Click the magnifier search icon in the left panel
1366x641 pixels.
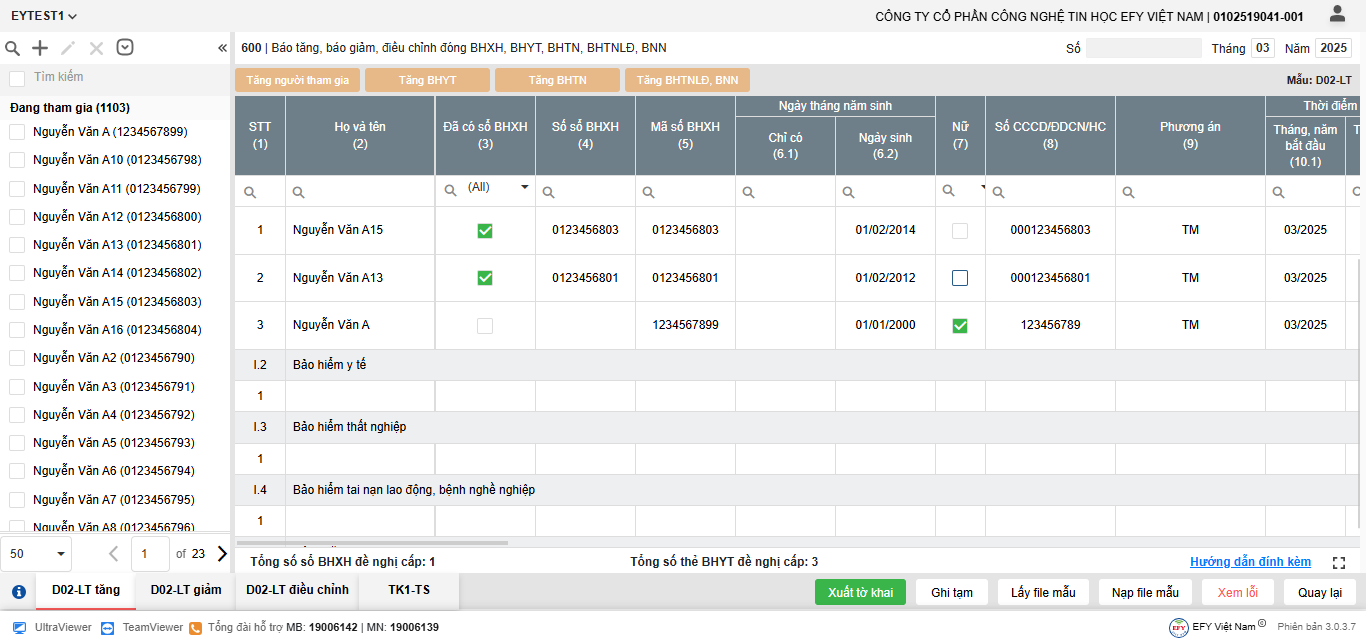click(13, 48)
